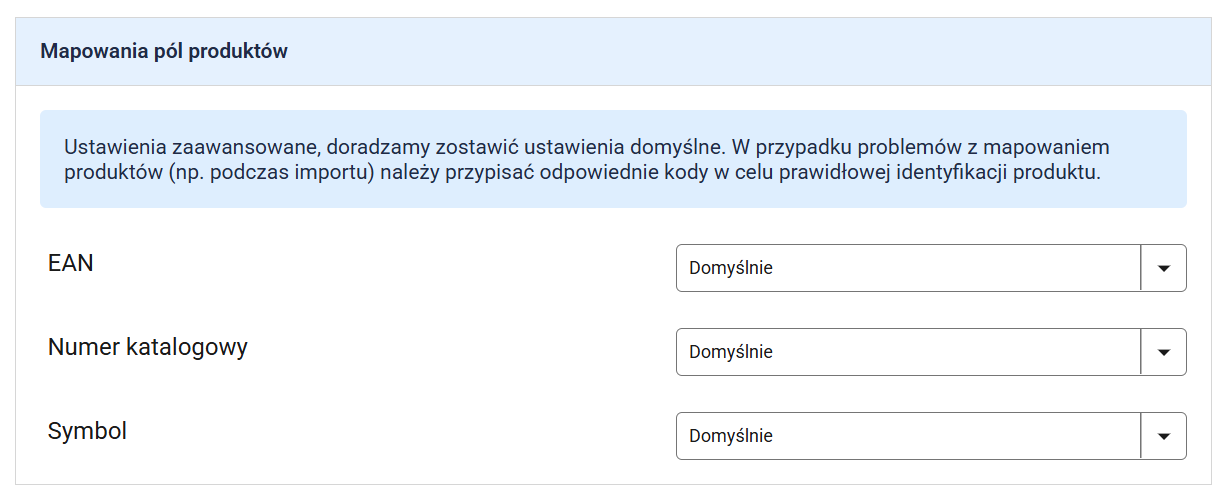Select the 'Domyślnie' value in EAN field
The height and width of the screenshot is (500, 1228).
pyautogui.click(x=731, y=268)
